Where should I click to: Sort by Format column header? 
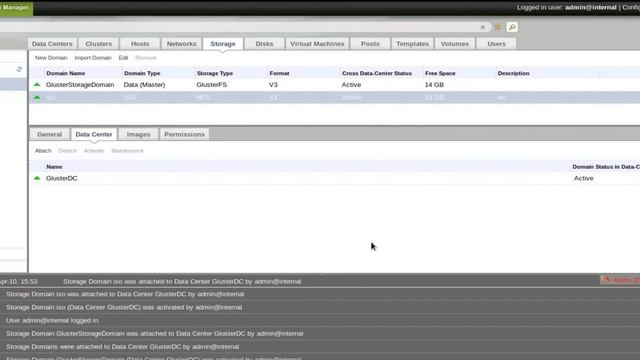[x=279, y=73]
